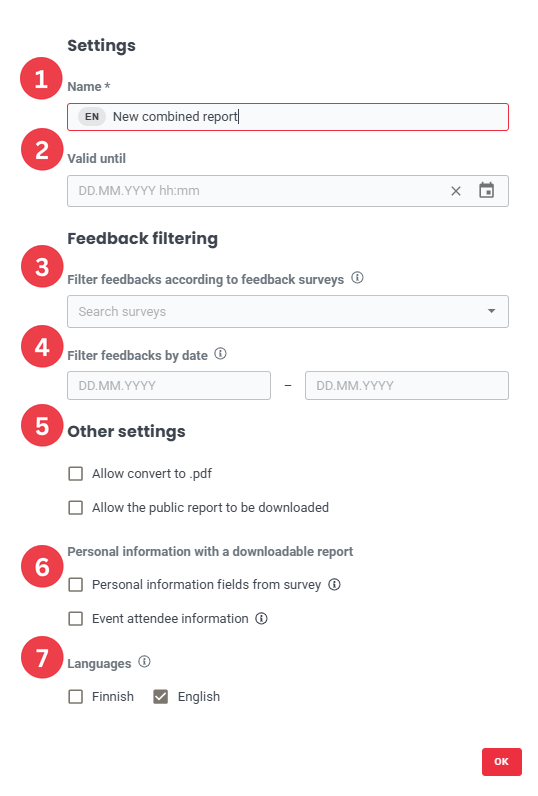
Task: Clear the Valid until date field
Action: click(456, 191)
